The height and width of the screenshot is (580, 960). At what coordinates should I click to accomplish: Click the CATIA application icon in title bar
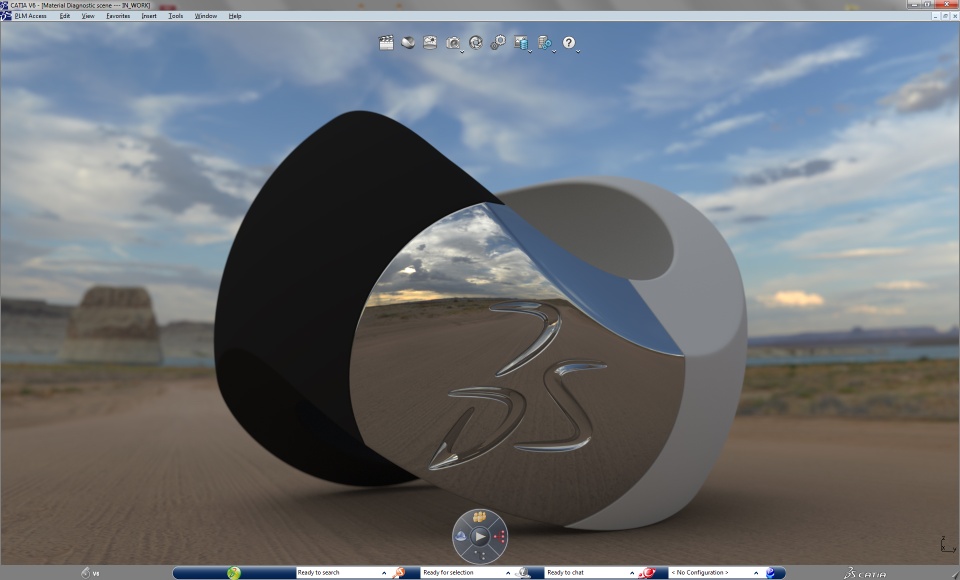(5, 5)
